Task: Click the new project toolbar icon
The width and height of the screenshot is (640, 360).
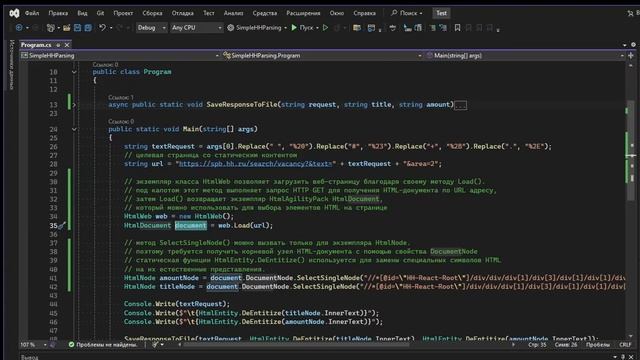Action: click(x=51, y=28)
